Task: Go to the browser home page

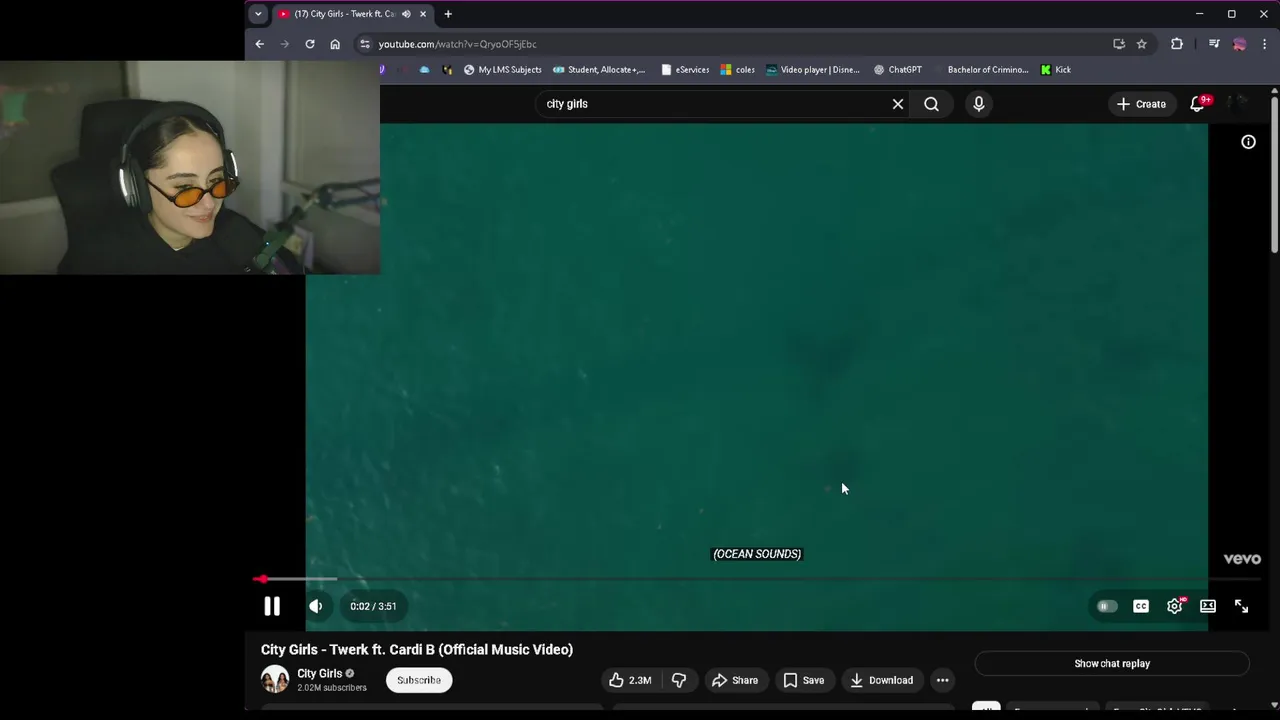Action: coord(335,44)
